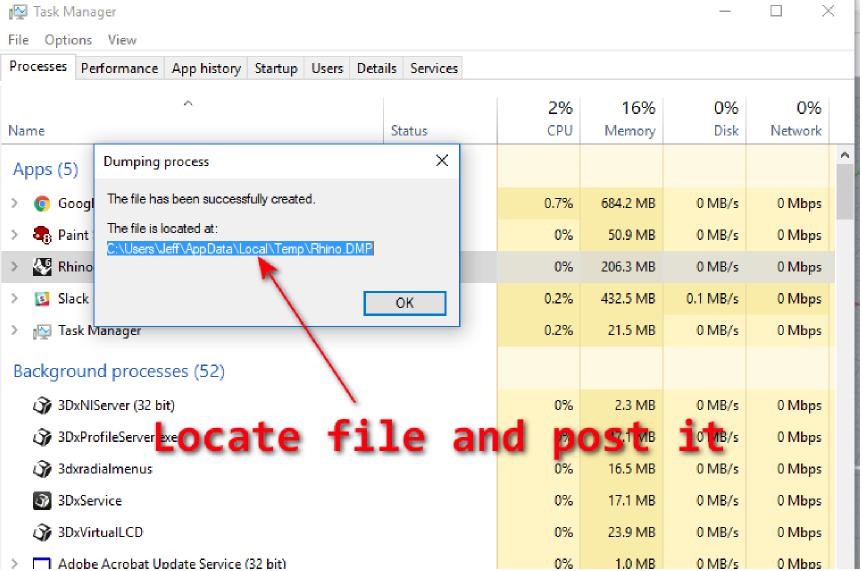Screen dimensions: 863x571
Task: Switch to the Performance tab
Action: point(119,68)
